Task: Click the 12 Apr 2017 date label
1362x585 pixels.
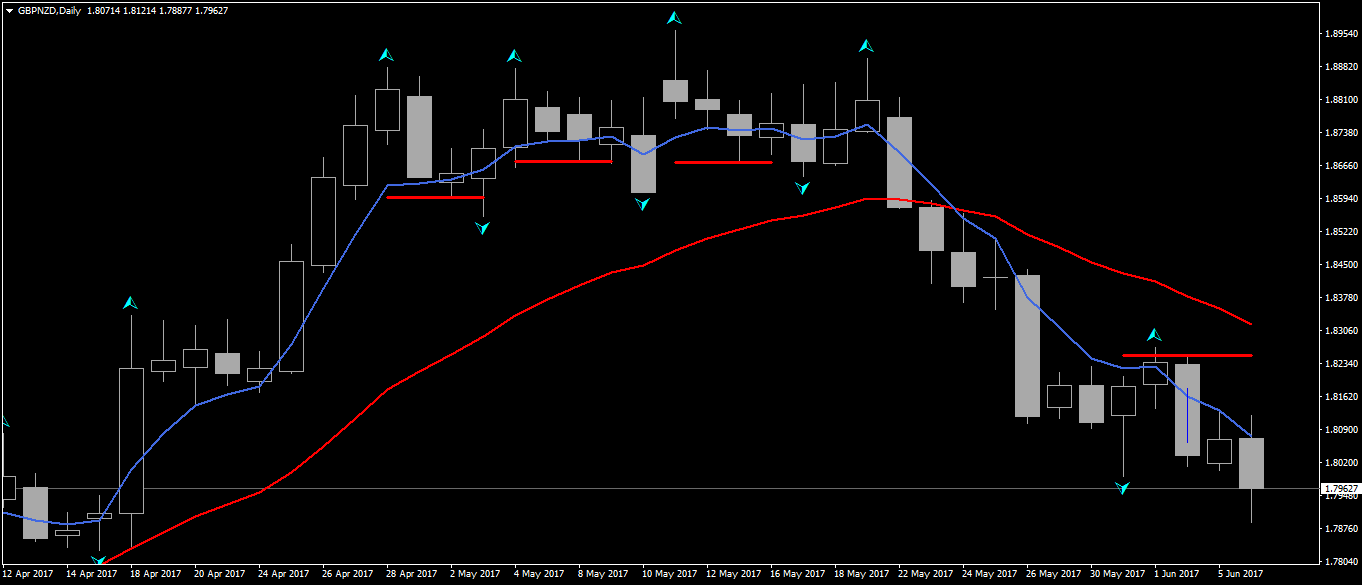Action: click(28, 574)
